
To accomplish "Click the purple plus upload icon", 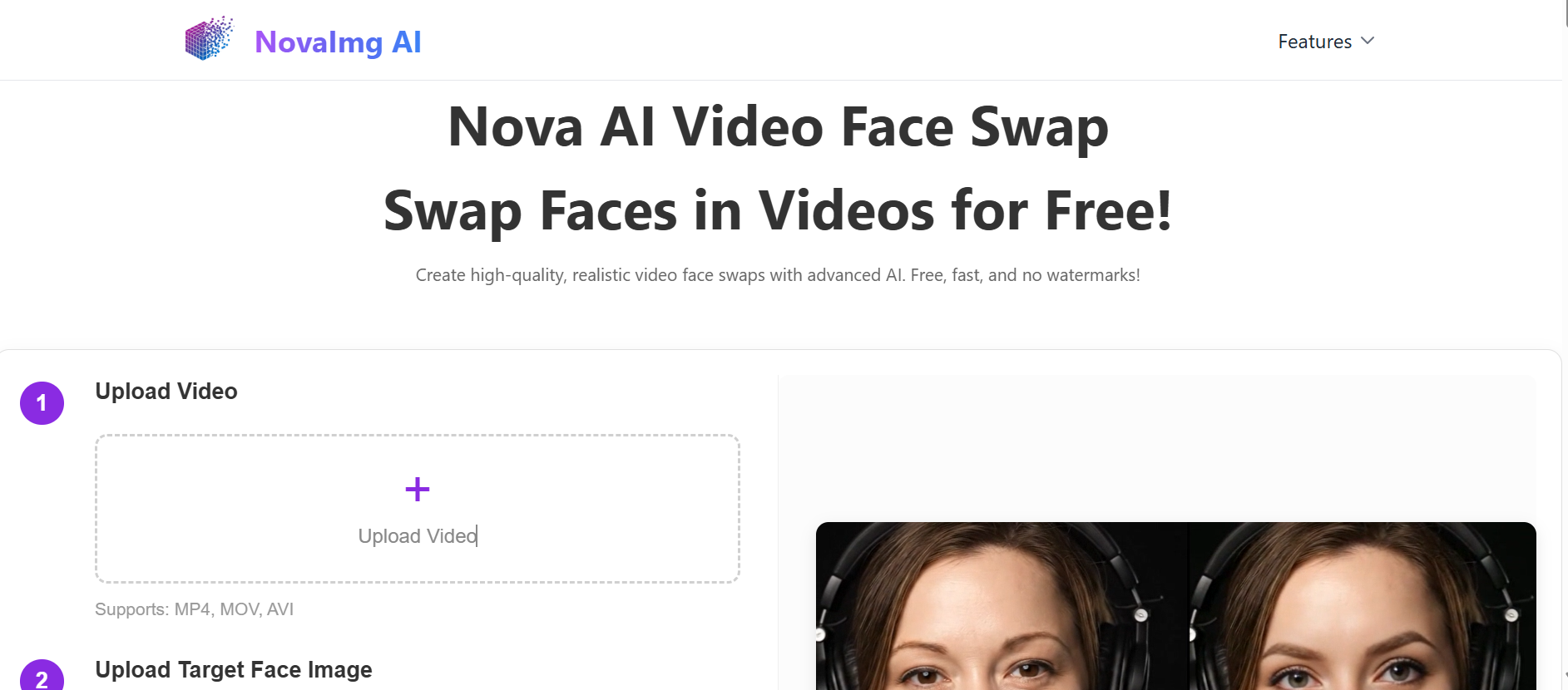I will (418, 489).
